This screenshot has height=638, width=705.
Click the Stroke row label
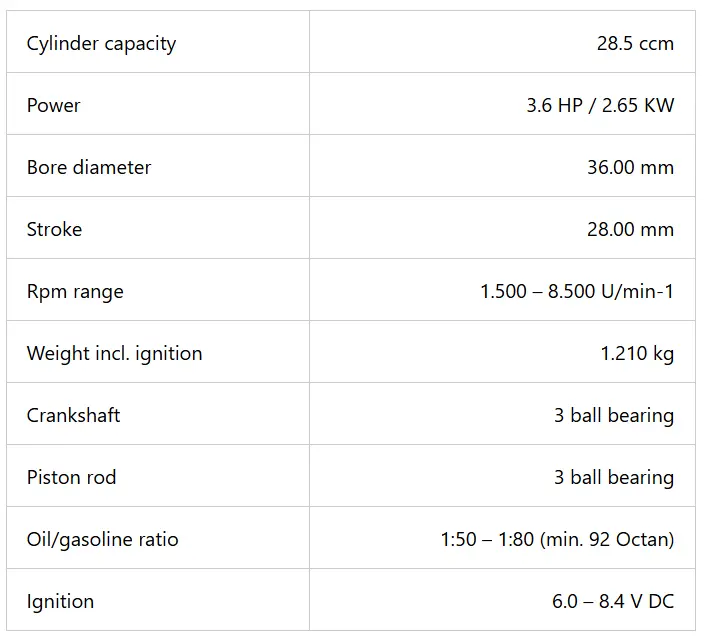55,229
